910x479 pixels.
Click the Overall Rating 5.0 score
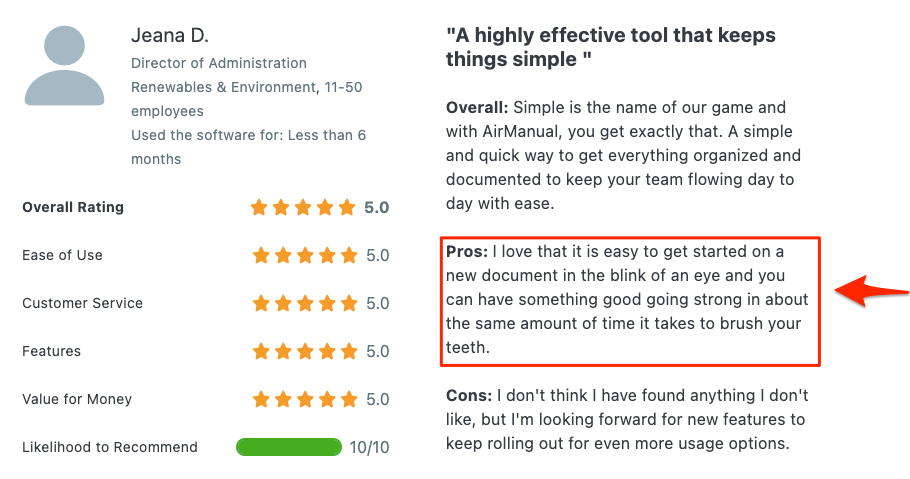[x=377, y=207]
